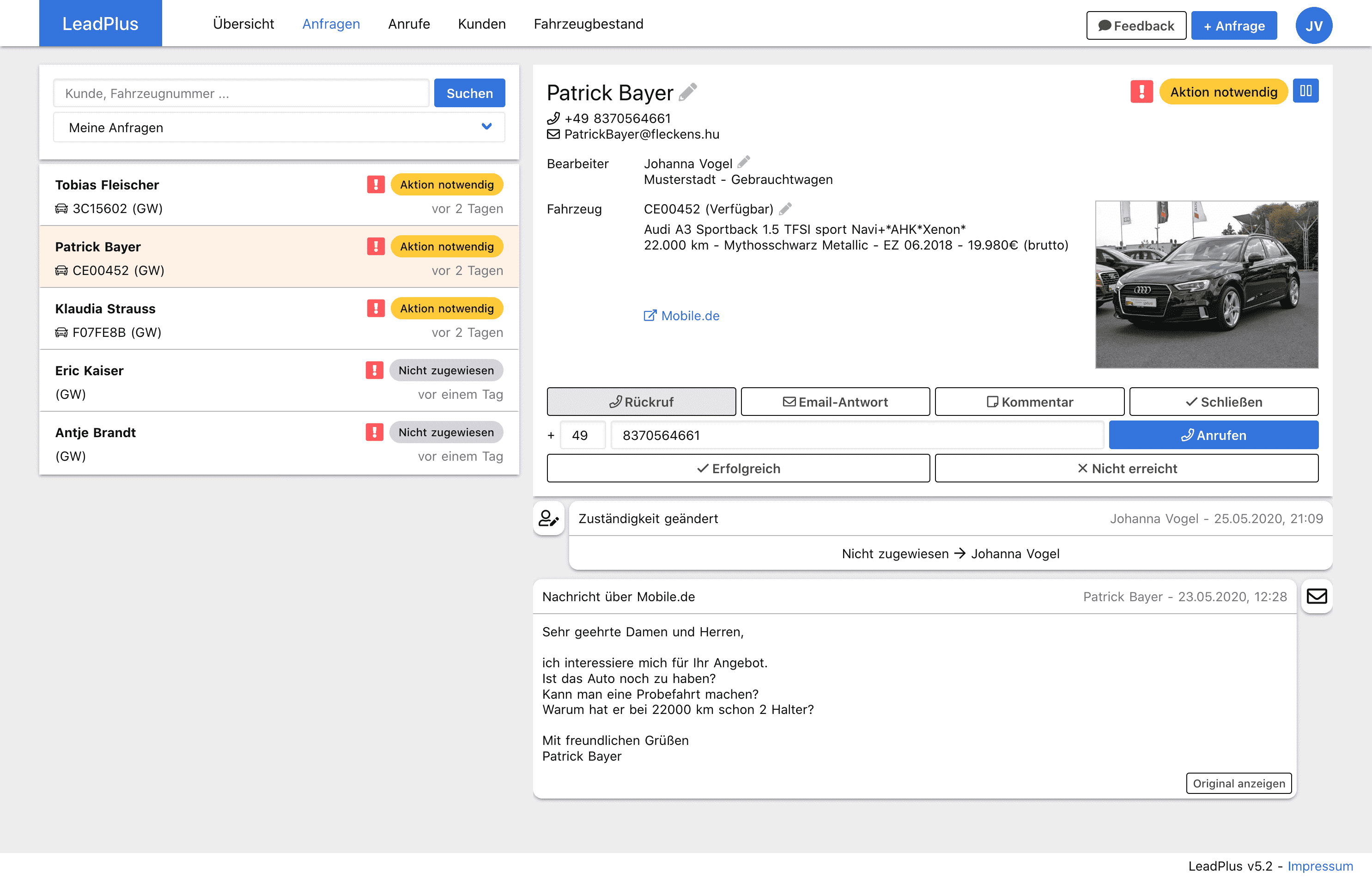
Task: Click Erfolgreich to mark call successful
Action: tap(738, 468)
